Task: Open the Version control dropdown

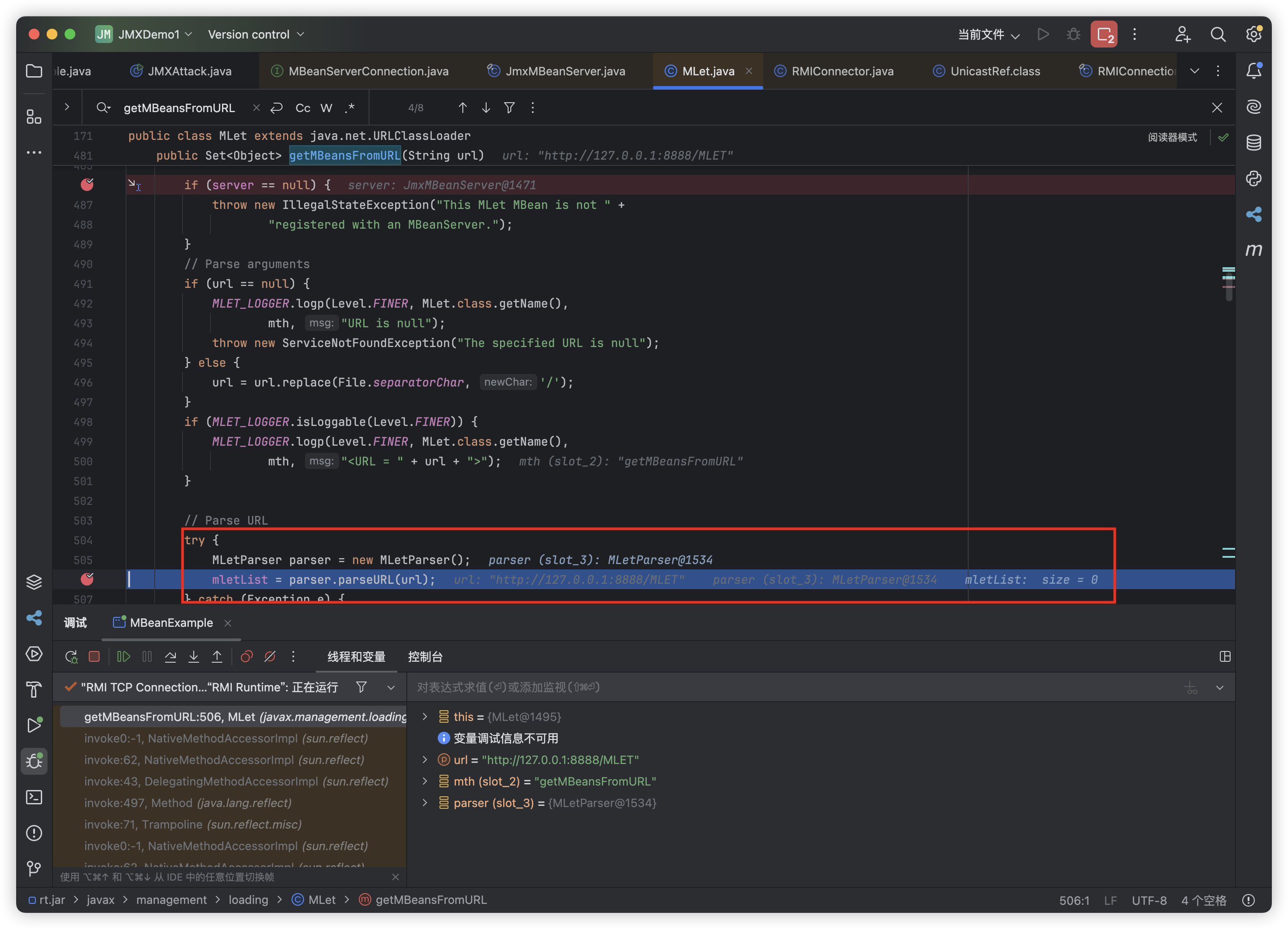Action: [256, 35]
